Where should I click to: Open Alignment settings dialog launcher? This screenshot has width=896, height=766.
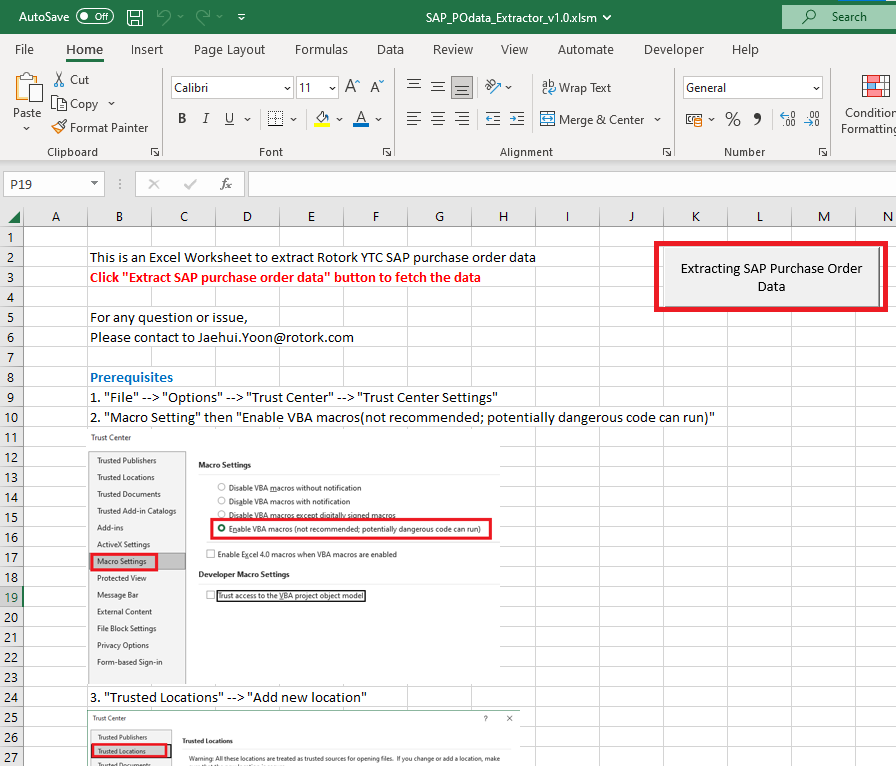[667, 152]
